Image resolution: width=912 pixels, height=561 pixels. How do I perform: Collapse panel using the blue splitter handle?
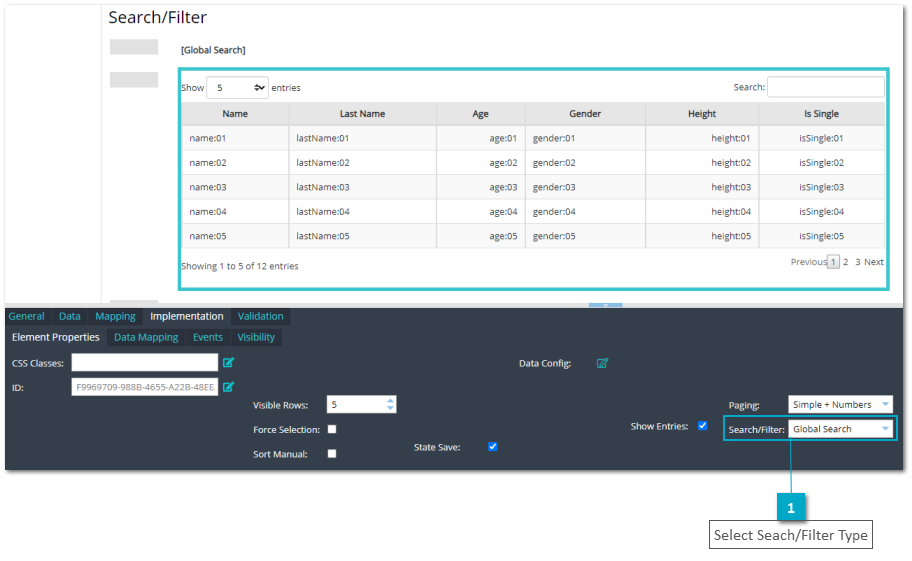click(x=605, y=305)
